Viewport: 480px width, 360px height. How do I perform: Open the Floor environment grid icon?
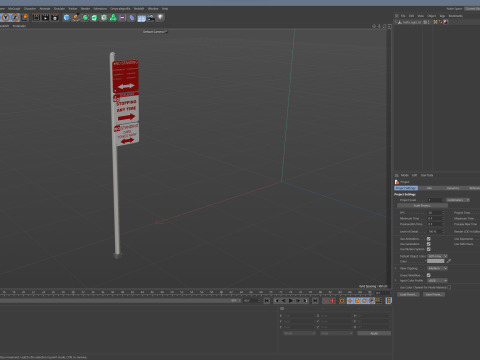pyautogui.click(x=142, y=18)
